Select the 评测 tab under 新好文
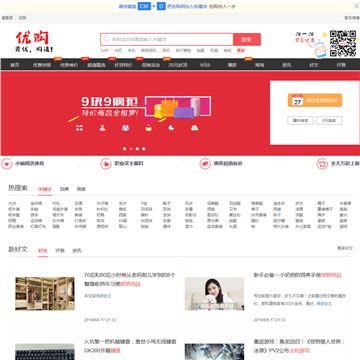This screenshot has width=360, height=360. [x=60, y=251]
